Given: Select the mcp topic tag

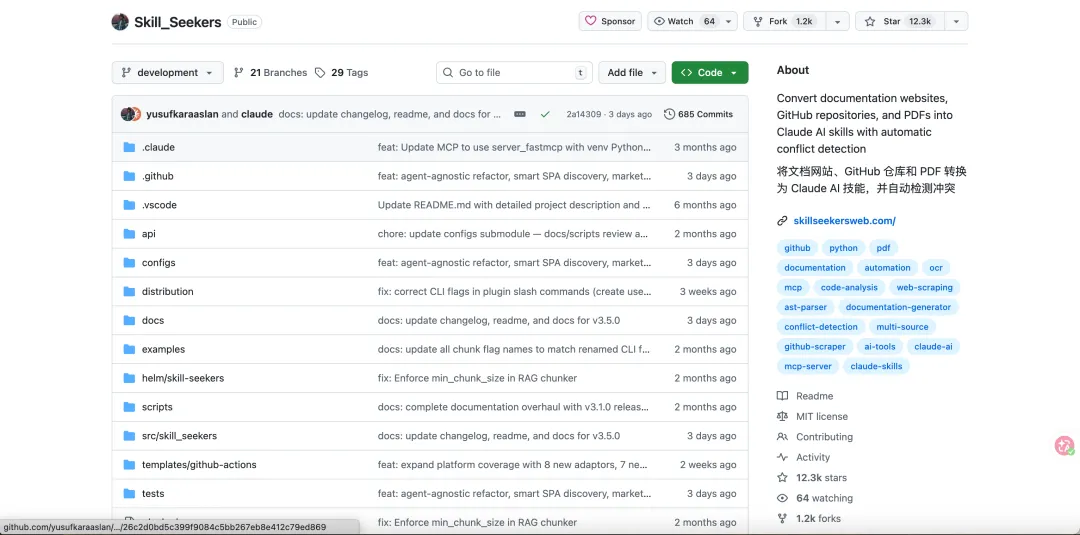Looking at the screenshot, I should coord(793,287).
